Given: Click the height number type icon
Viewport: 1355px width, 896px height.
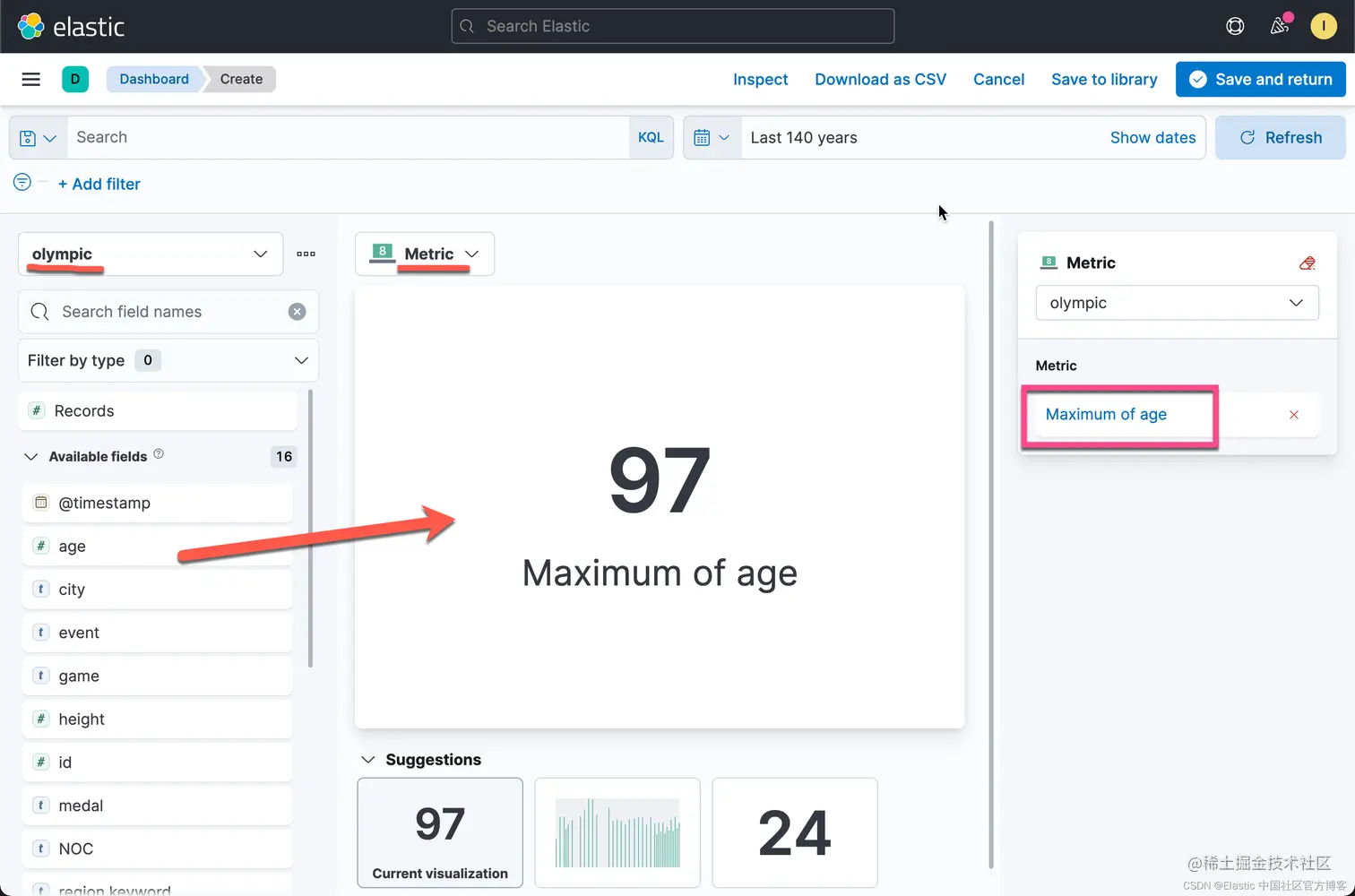Looking at the screenshot, I should point(40,719).
